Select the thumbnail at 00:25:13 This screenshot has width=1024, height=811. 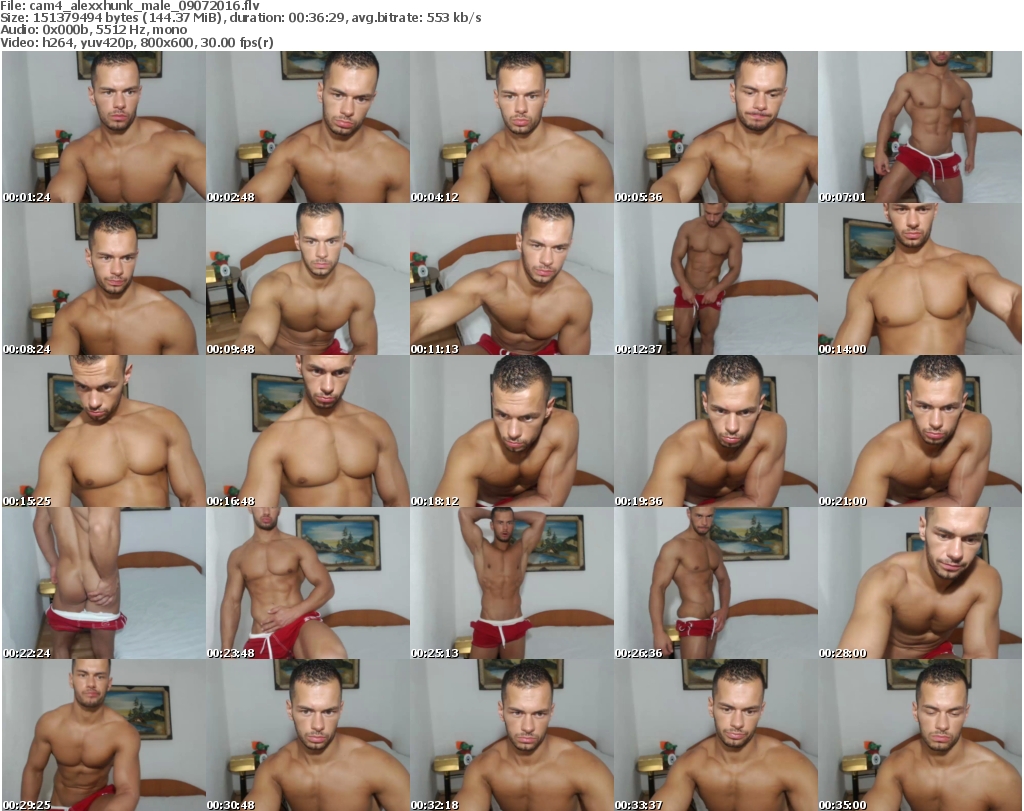[x=511, y=583]
